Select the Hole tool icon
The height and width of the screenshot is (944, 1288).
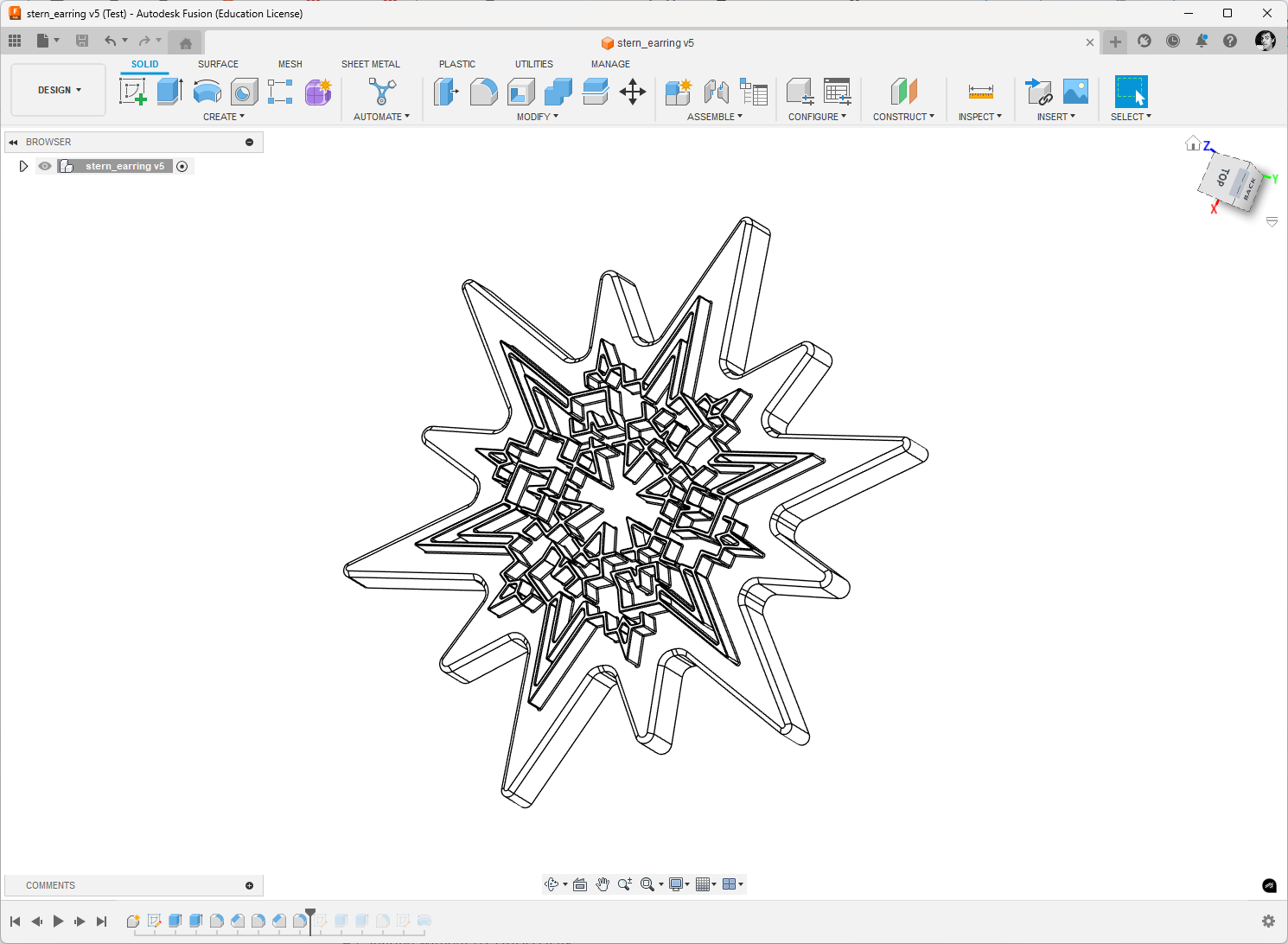[x=244, y=91]
